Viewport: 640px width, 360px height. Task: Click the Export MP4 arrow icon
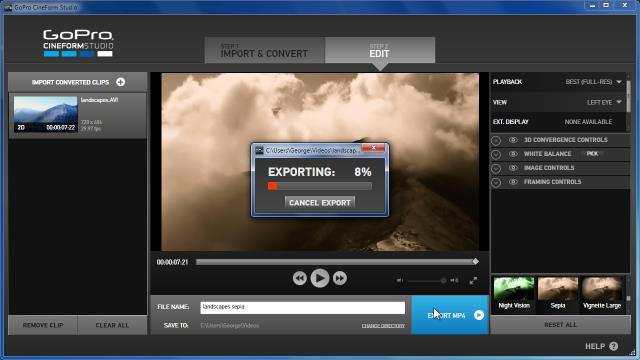click(479, 315)
